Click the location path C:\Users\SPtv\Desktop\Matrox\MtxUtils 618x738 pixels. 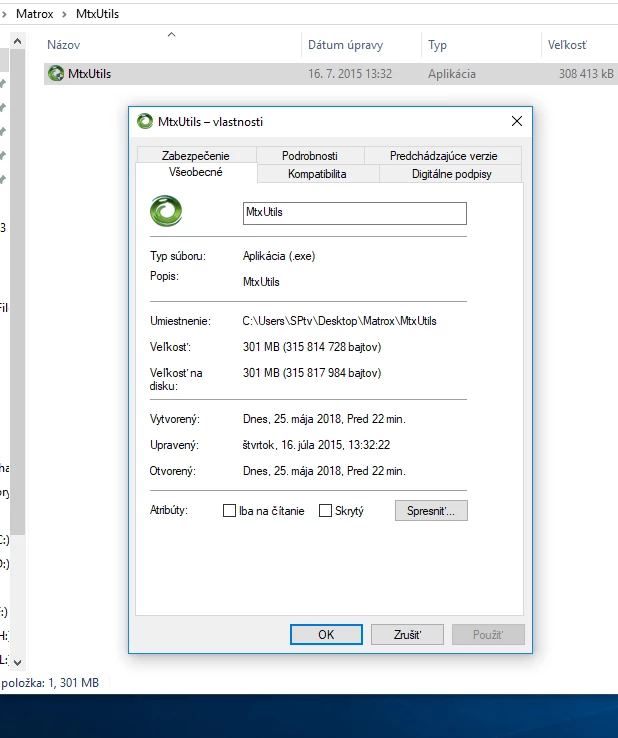[x=339, y=321]
